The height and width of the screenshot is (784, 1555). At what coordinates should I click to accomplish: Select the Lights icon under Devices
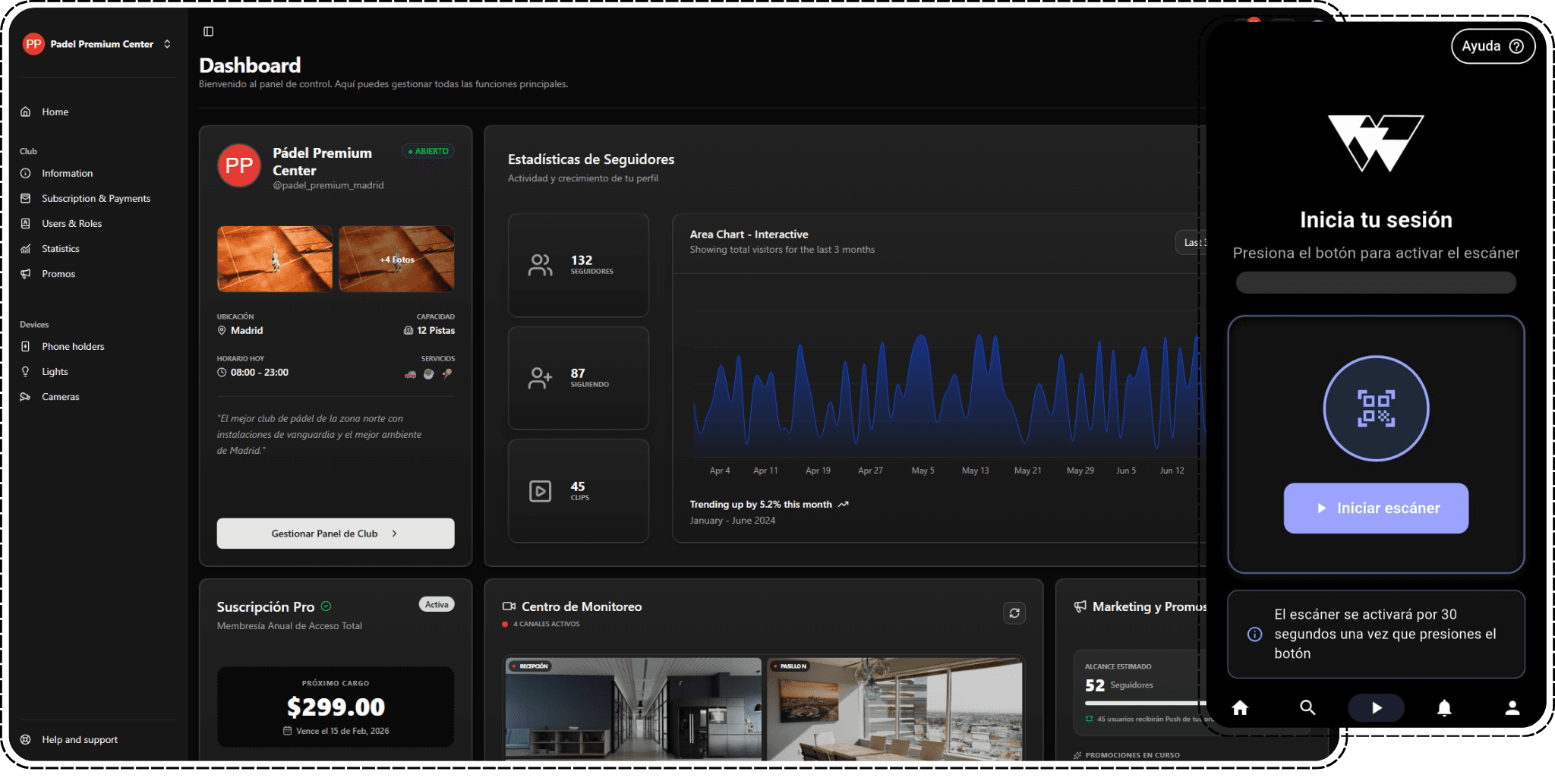pos(27,371)
